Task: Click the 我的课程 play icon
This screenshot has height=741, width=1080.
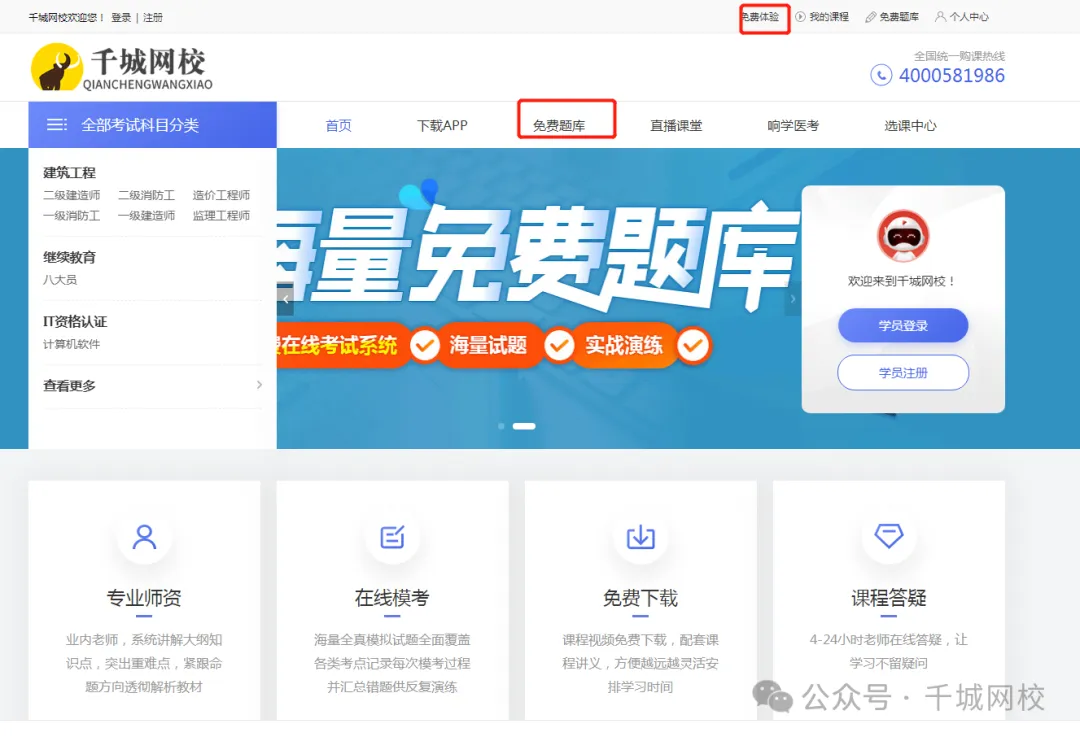Action: pyautogui.click(x=800, y=17)
